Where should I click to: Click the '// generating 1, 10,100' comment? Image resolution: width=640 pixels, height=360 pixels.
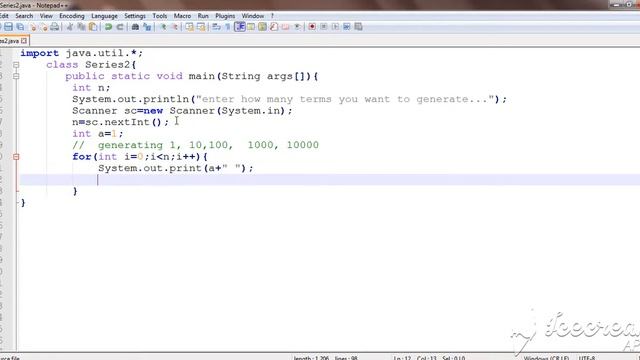point(196,145)
